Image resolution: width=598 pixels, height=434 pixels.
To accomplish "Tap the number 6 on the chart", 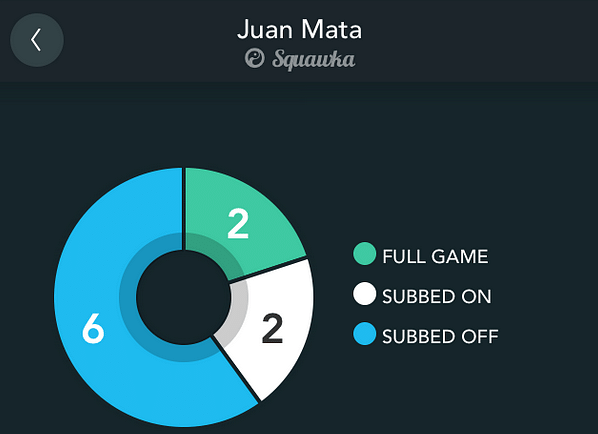I will [x=93, y=328].
